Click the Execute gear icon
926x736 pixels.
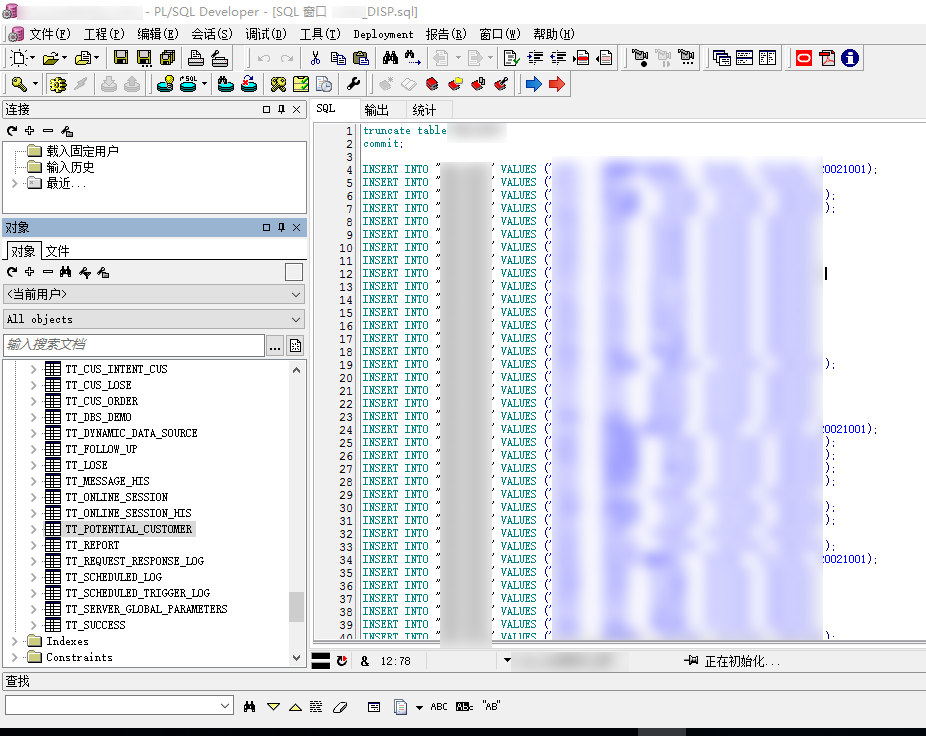tap(57, 84)
